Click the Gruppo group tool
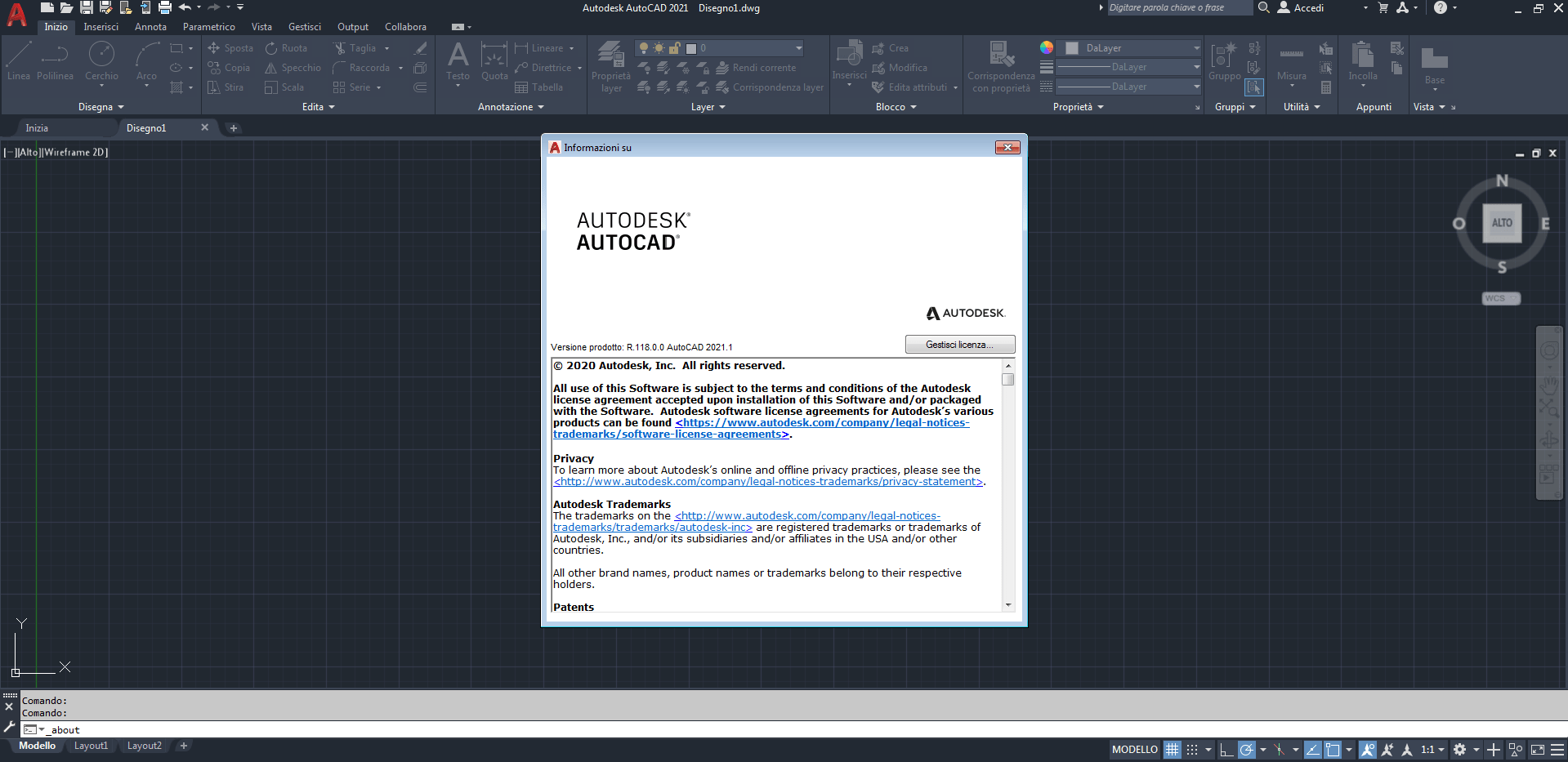The height and width of the screenshot is (762, 1568). click(1224, 61)
